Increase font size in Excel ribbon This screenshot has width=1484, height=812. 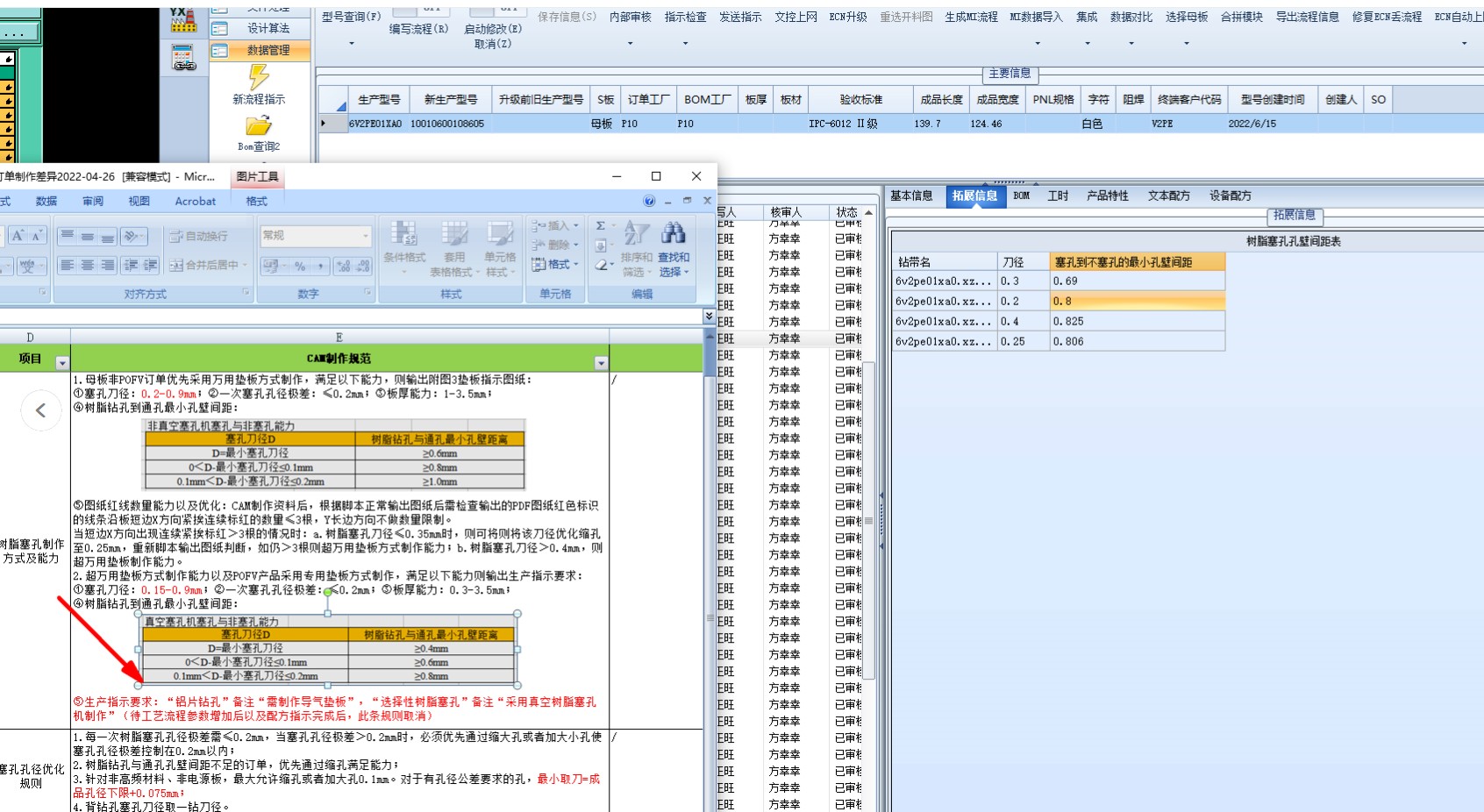click(18, 236)
